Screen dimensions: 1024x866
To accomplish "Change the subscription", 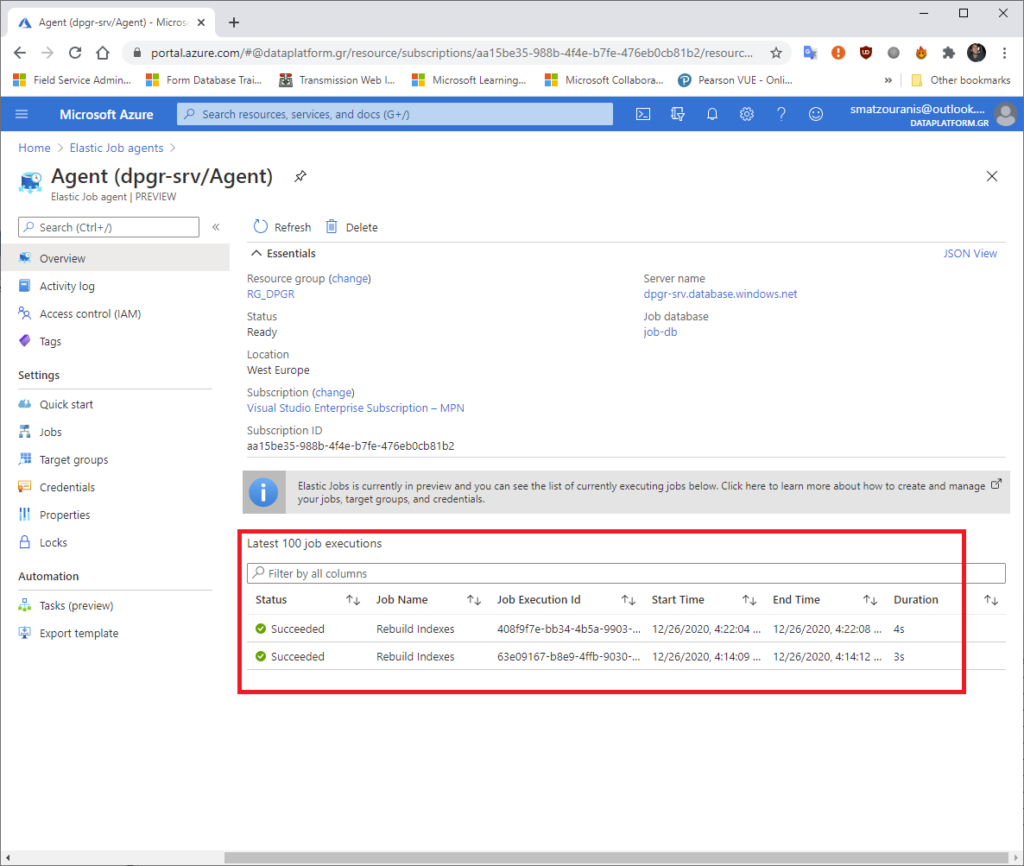I will tap(333, 392).
